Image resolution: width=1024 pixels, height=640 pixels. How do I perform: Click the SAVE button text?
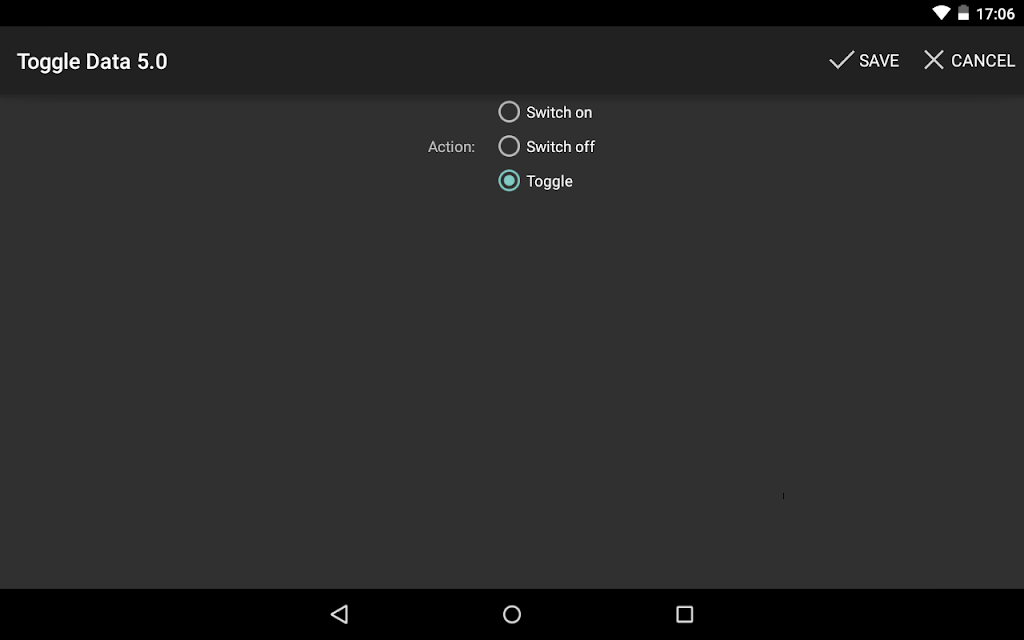[x=879, y=61]
